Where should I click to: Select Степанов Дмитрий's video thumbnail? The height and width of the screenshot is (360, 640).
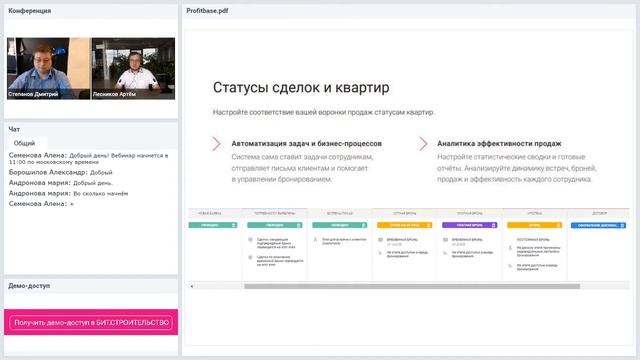click(48, 69)
